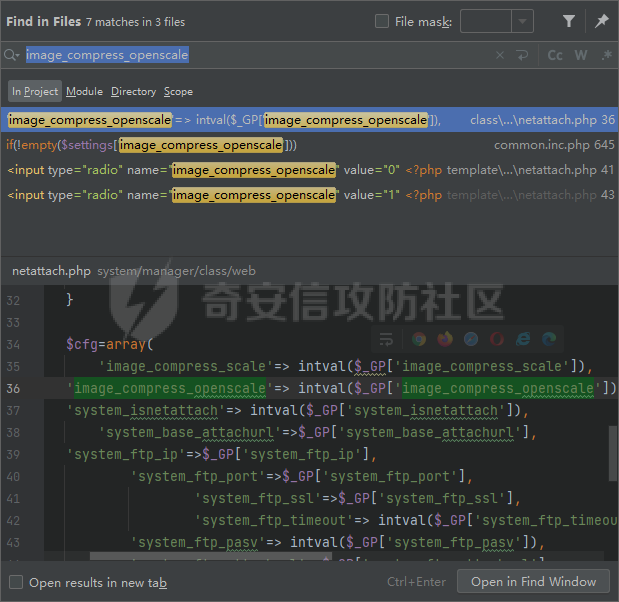Viewport: 619px width, 602px height.
Task: Click line number 34 in gutter
Action: (13, 345)
